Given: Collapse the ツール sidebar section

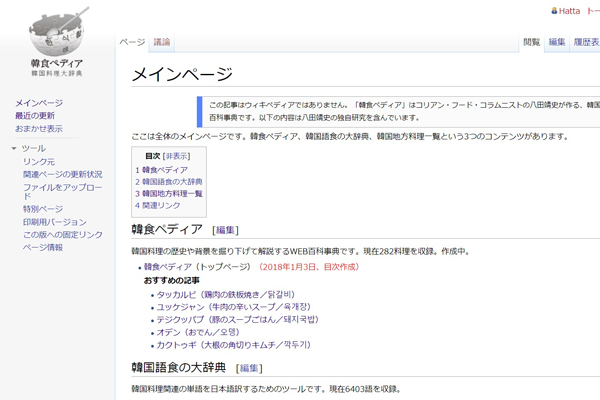Looking at the screenshot, I should pyautogui.click(x=13, y=148).
